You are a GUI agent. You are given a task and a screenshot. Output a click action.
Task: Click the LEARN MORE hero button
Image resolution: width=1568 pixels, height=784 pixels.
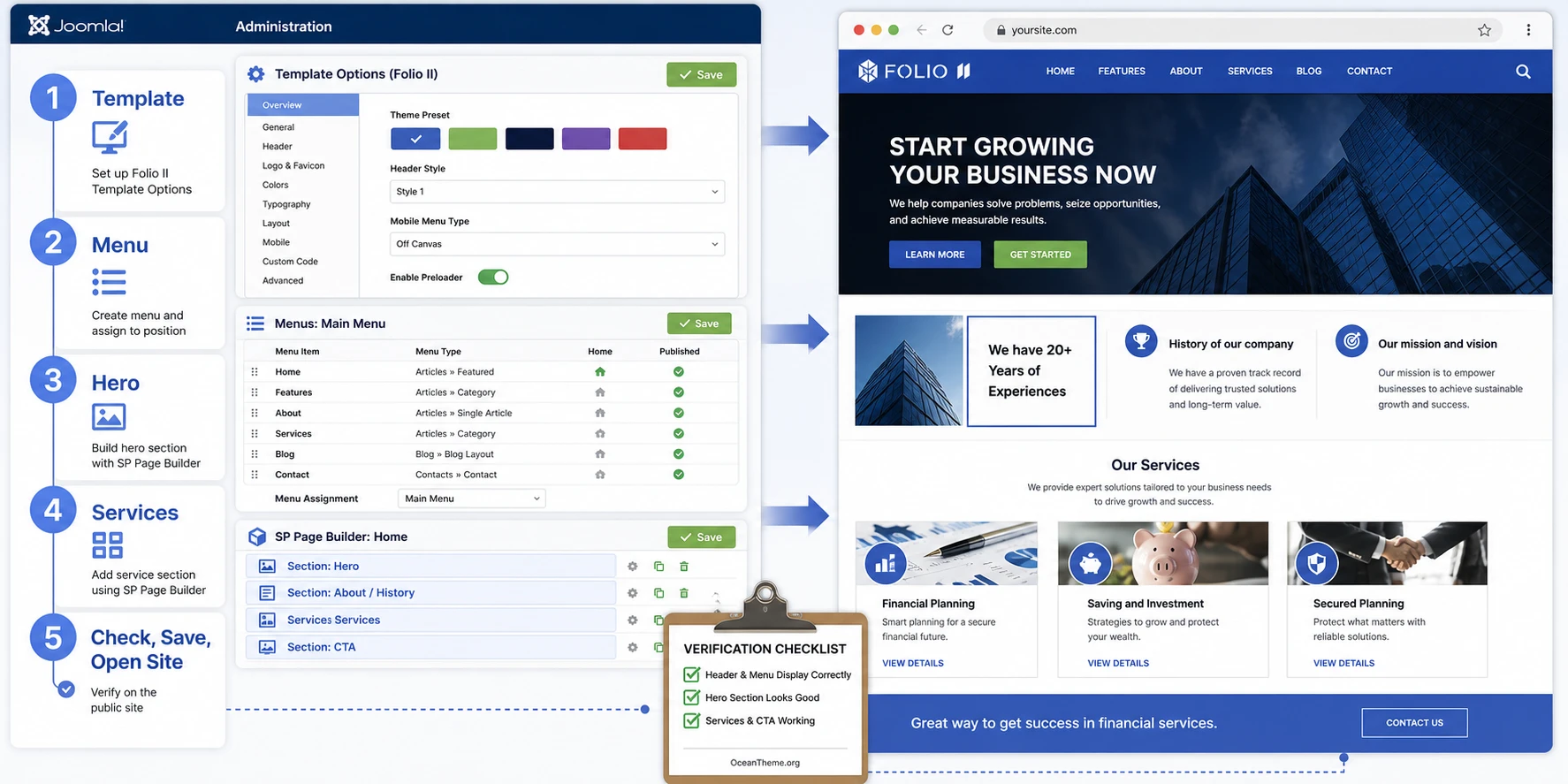tap(935, 255)
